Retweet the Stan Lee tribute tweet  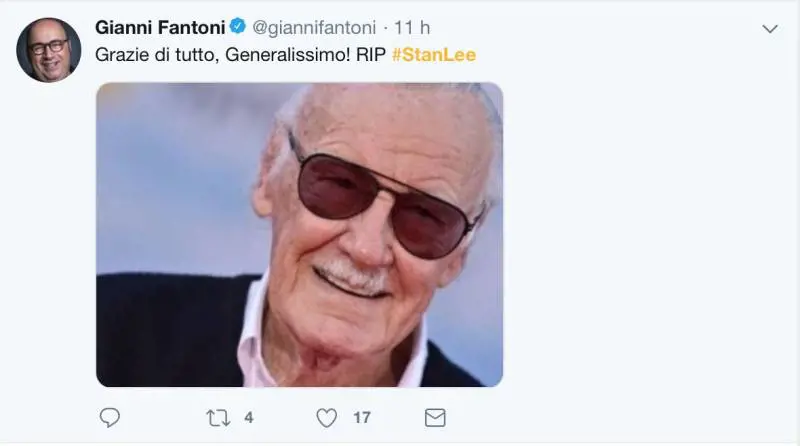pyautogui.click(x=217, y=417)
